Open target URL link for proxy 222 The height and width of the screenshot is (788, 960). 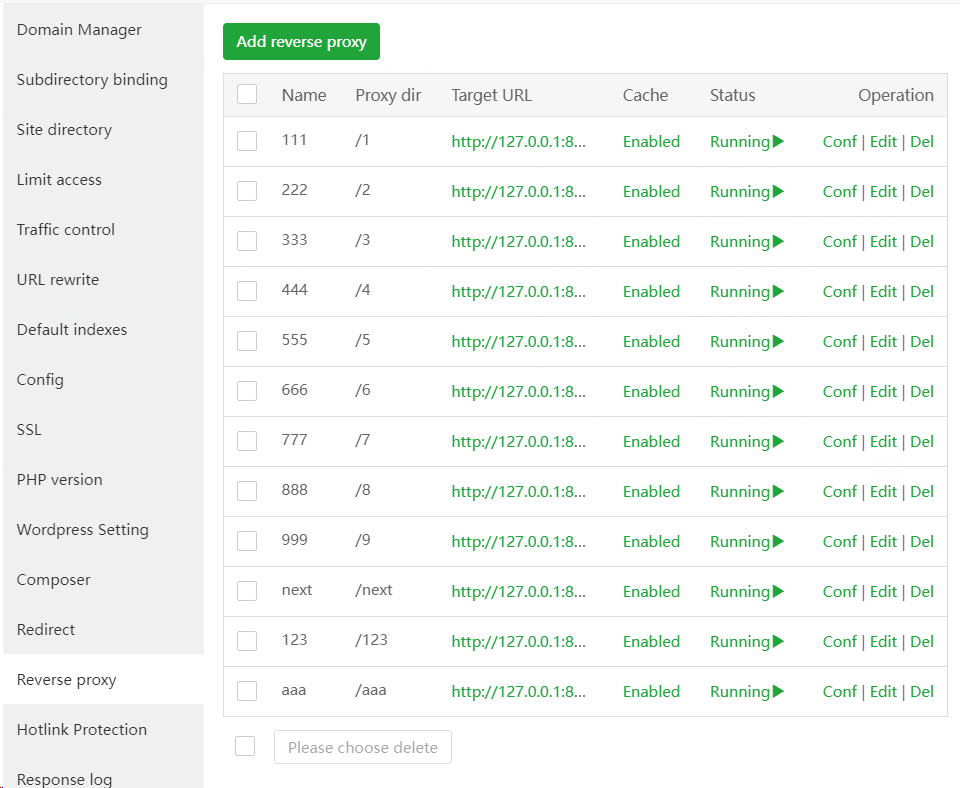pos(518,192)
